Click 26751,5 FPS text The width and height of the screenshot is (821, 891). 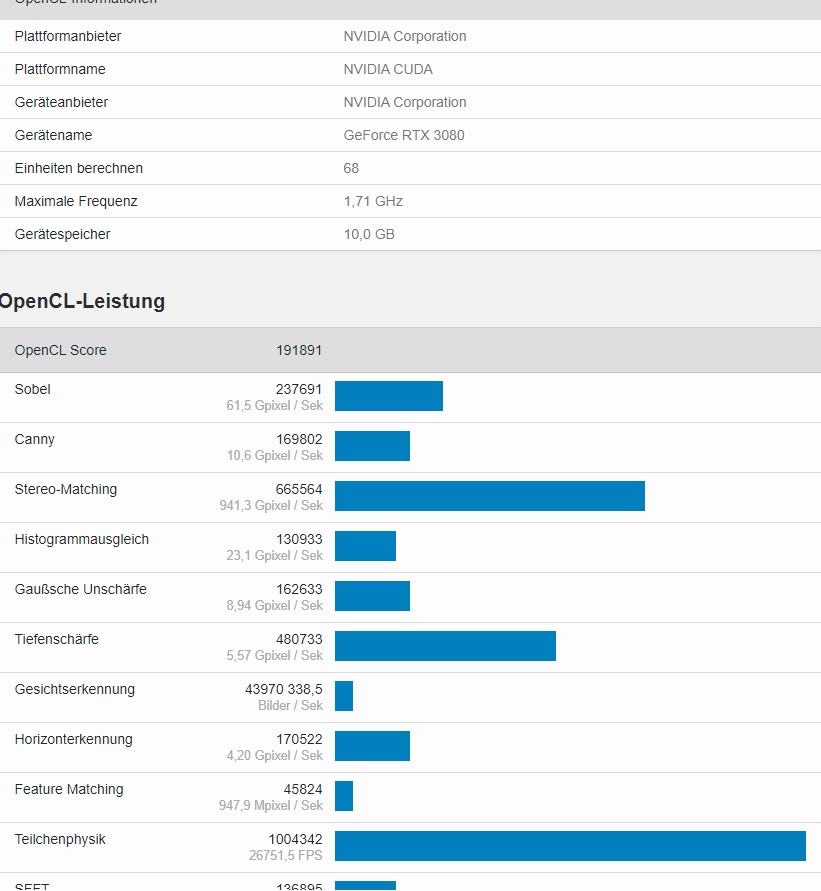[x=286, y=856]
